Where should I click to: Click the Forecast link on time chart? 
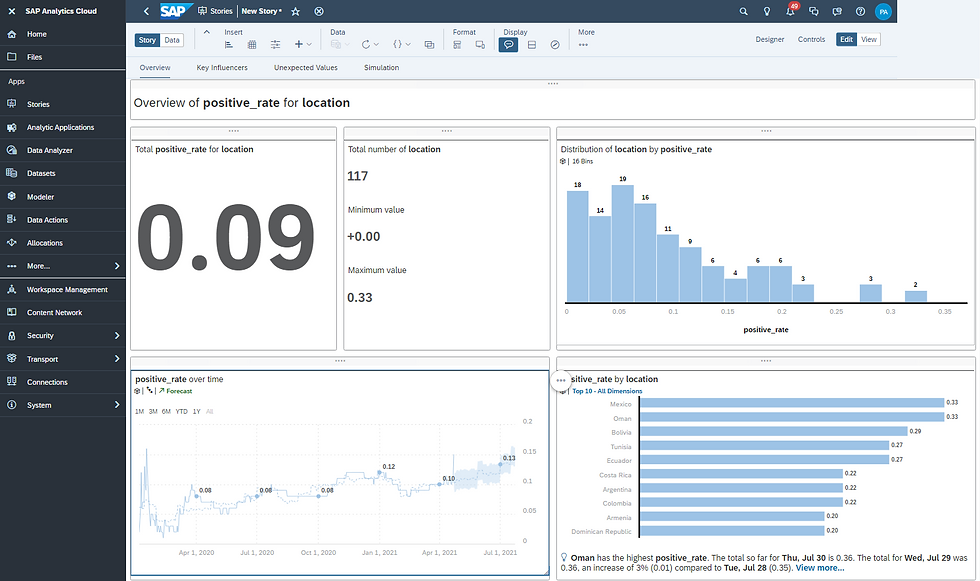[176, 391]
